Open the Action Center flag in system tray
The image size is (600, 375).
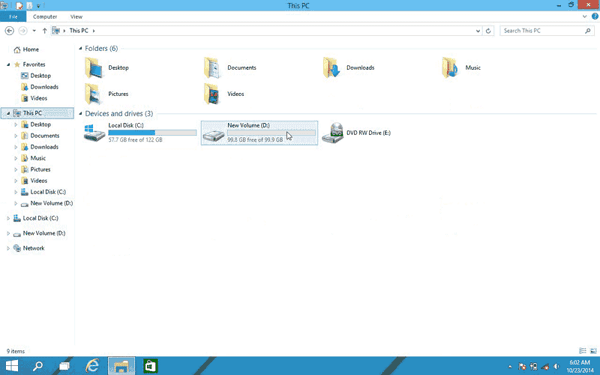(x=522, y=367)
